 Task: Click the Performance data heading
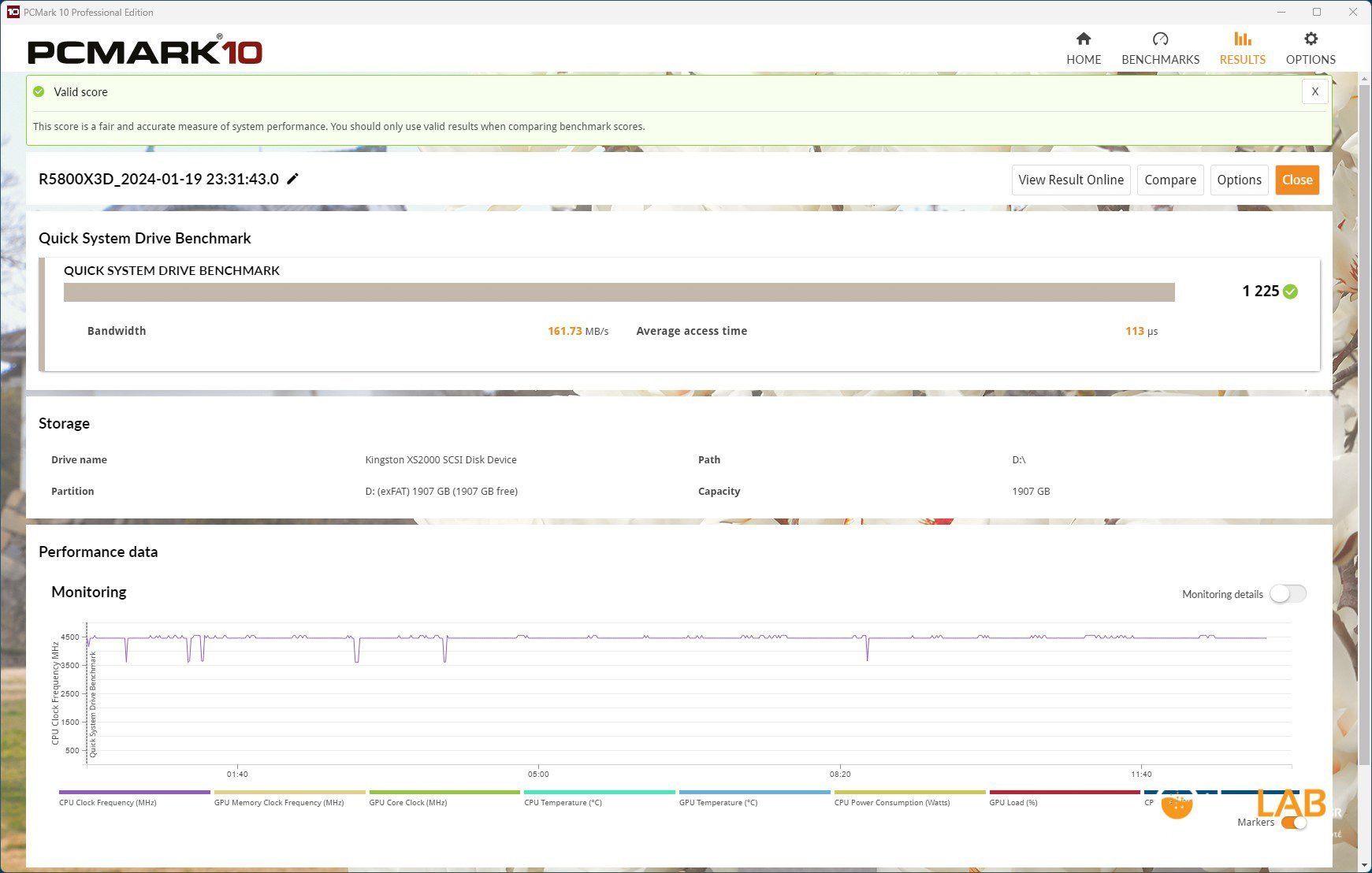tap(98, 552)
